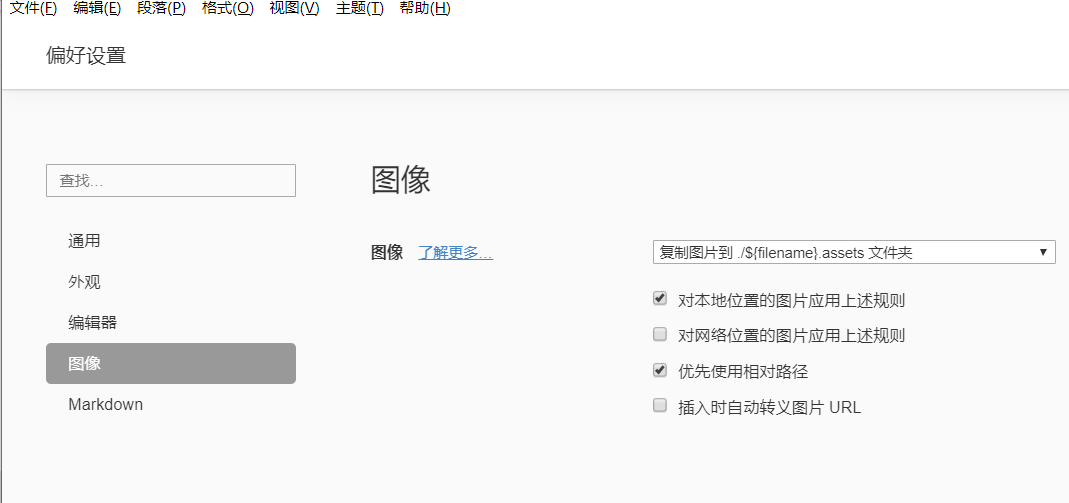Open the 段落(P) menu

(161, 8)
